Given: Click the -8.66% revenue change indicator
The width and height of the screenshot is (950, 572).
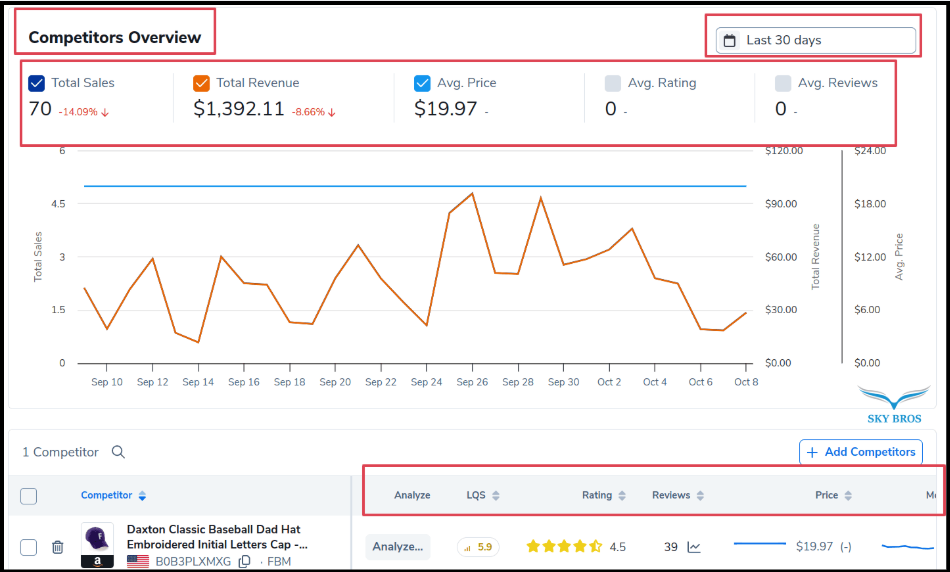Looking at the screenshot, I should click(314, 112).
